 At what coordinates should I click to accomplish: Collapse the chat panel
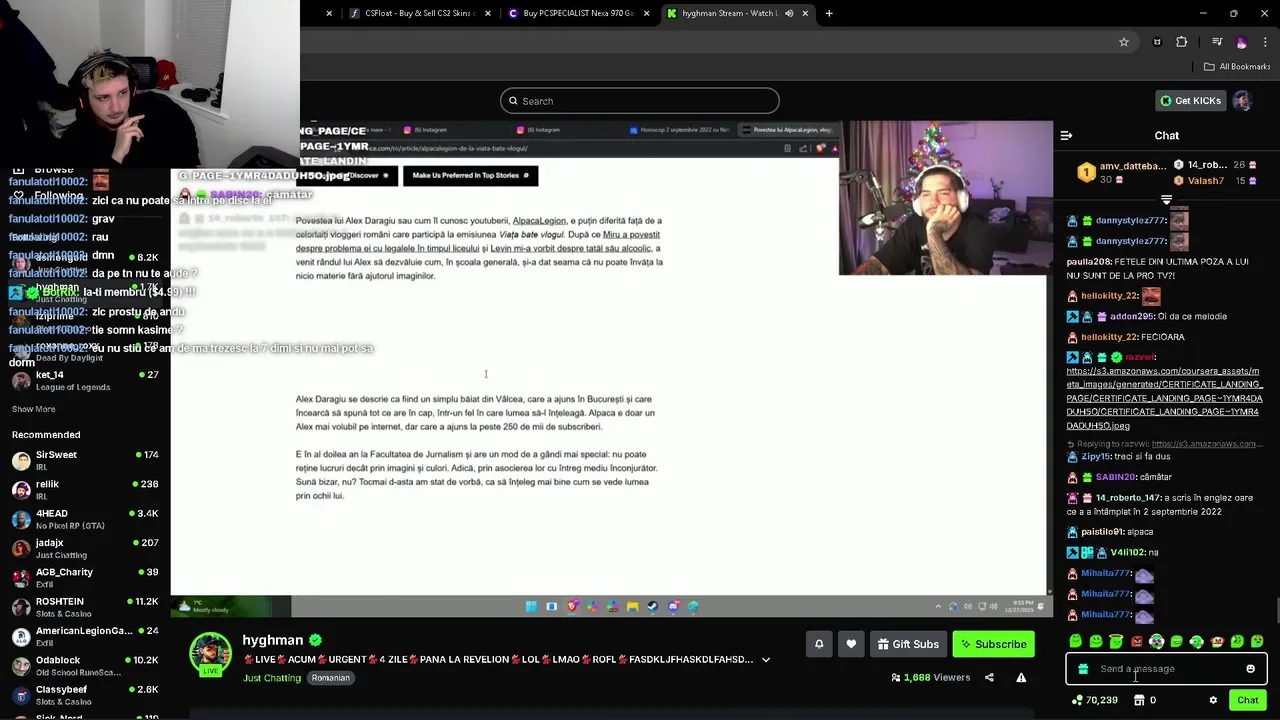[x=1066, y=135]
